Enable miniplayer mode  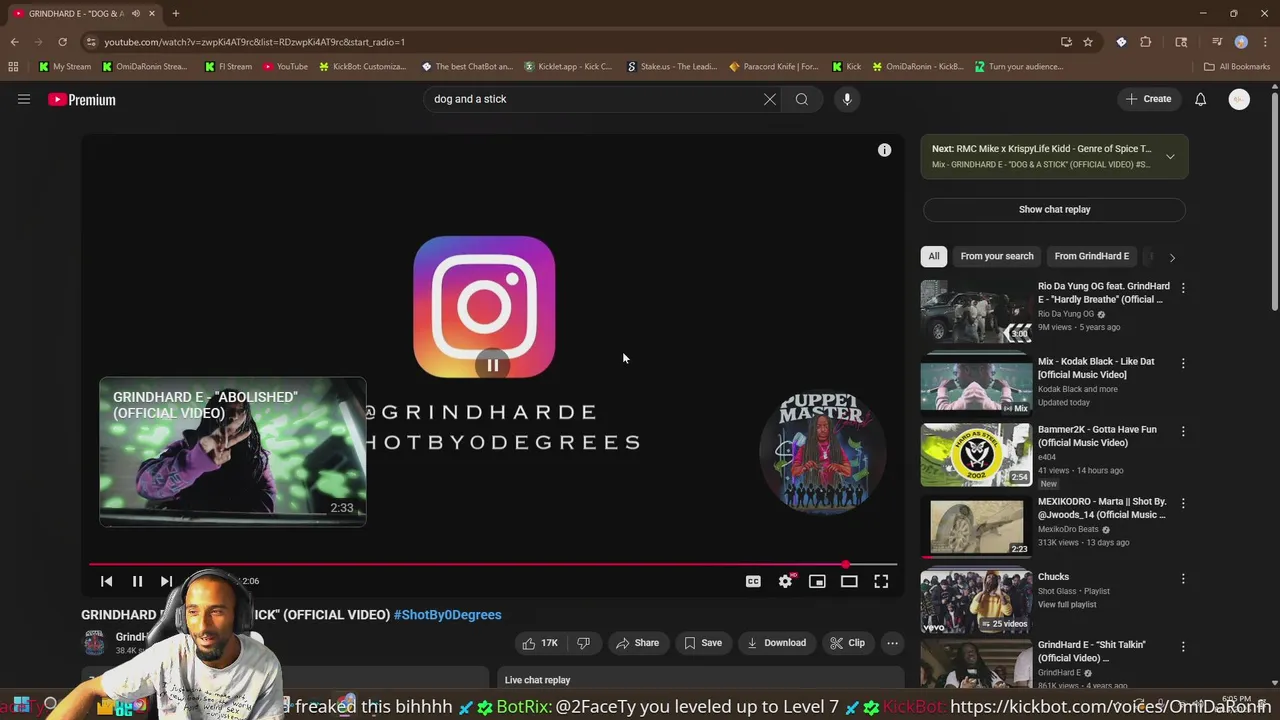817,581
